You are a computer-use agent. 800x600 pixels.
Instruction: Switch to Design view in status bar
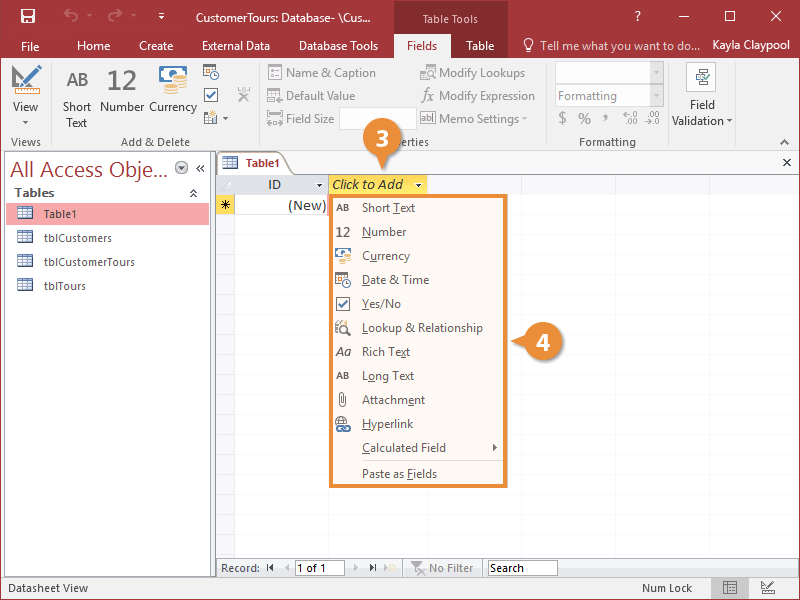[x=767, y=588]
